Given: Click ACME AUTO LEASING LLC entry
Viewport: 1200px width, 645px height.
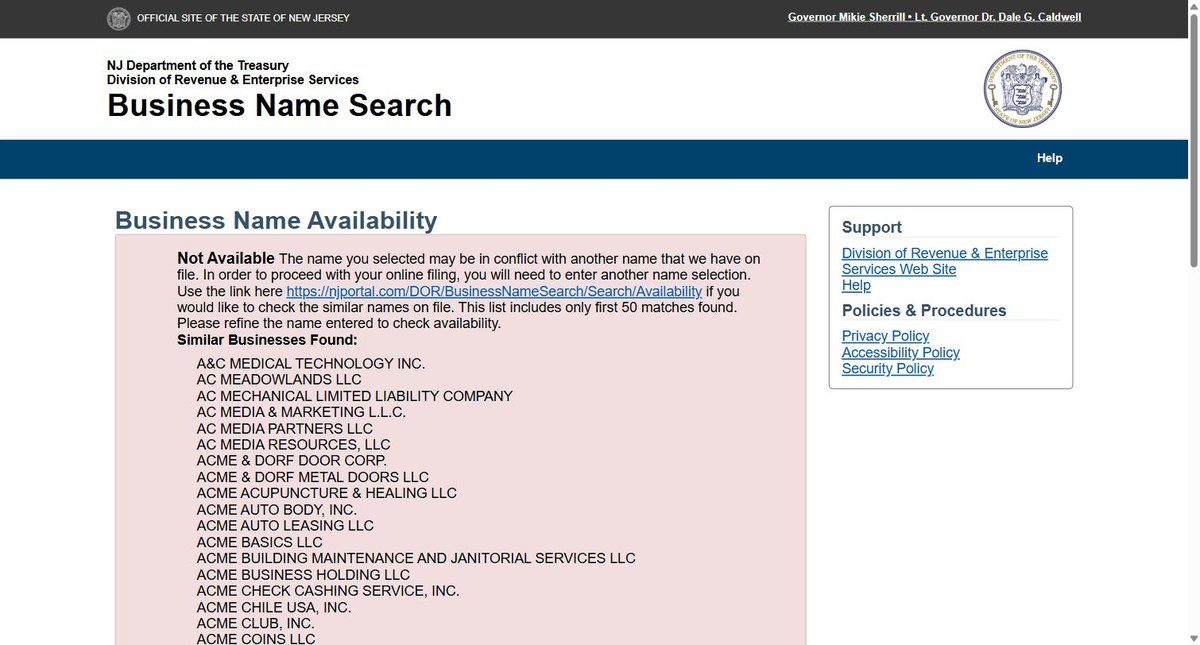Looking at the screenshot, I should pos(285,525).
